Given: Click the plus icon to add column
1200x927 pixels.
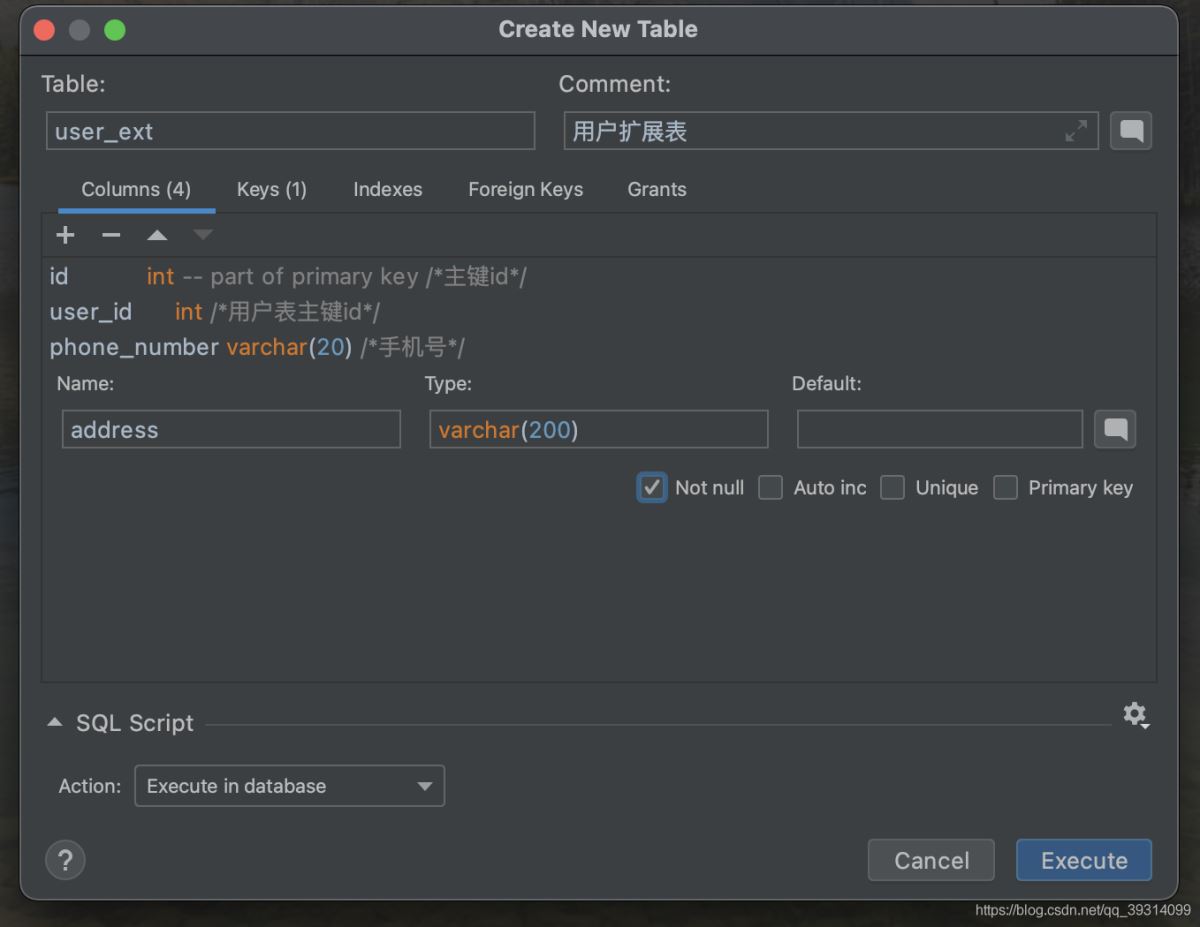Looking at the screenshot, I should (65, 235).
